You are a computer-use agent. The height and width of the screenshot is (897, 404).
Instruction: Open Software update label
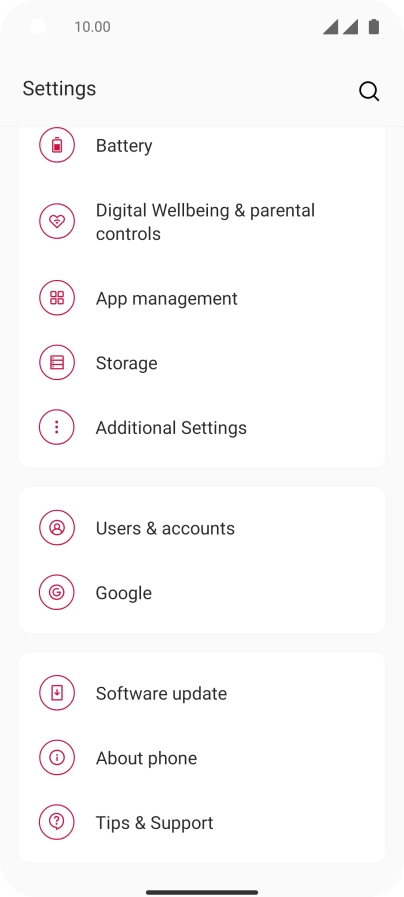161,693
